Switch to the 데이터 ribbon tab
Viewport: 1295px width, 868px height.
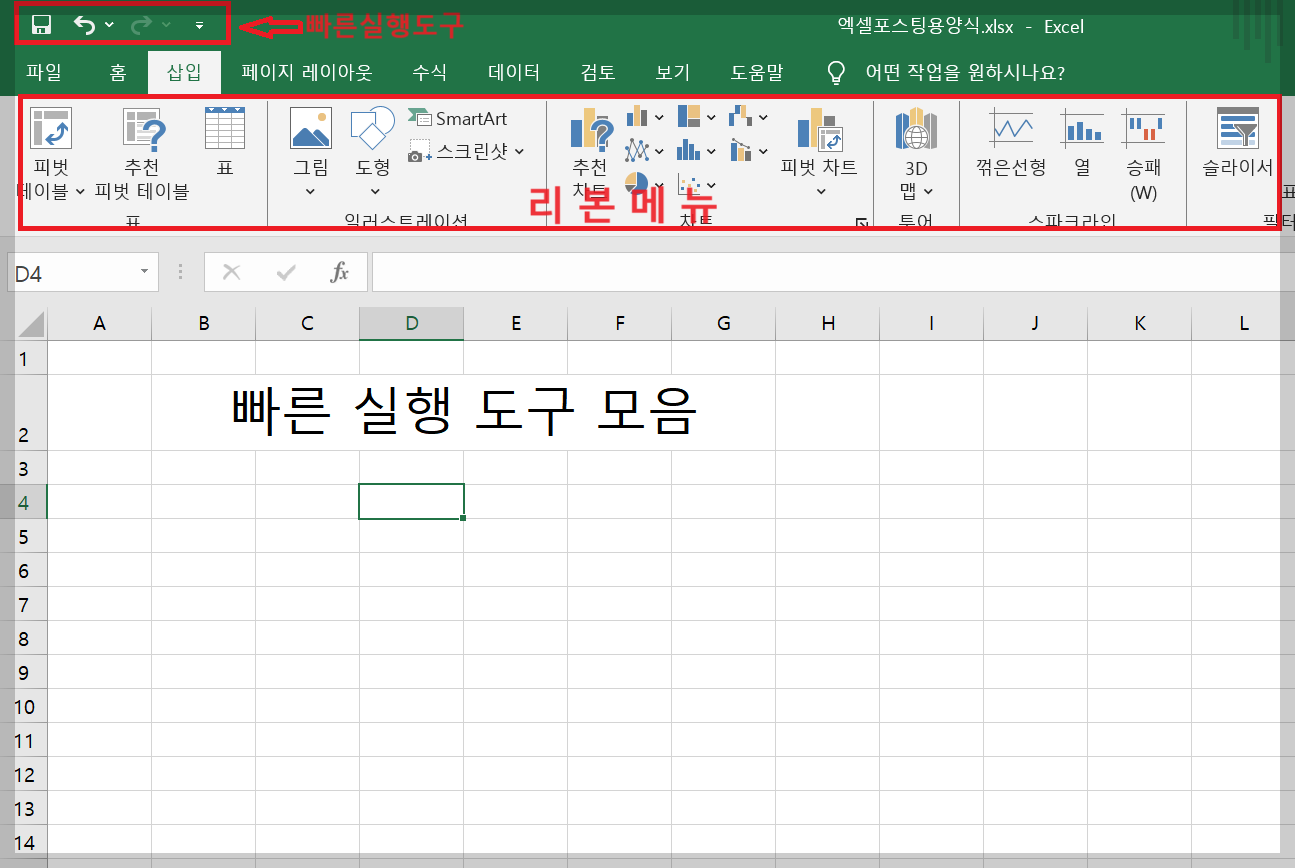click(x=511, y=71)
